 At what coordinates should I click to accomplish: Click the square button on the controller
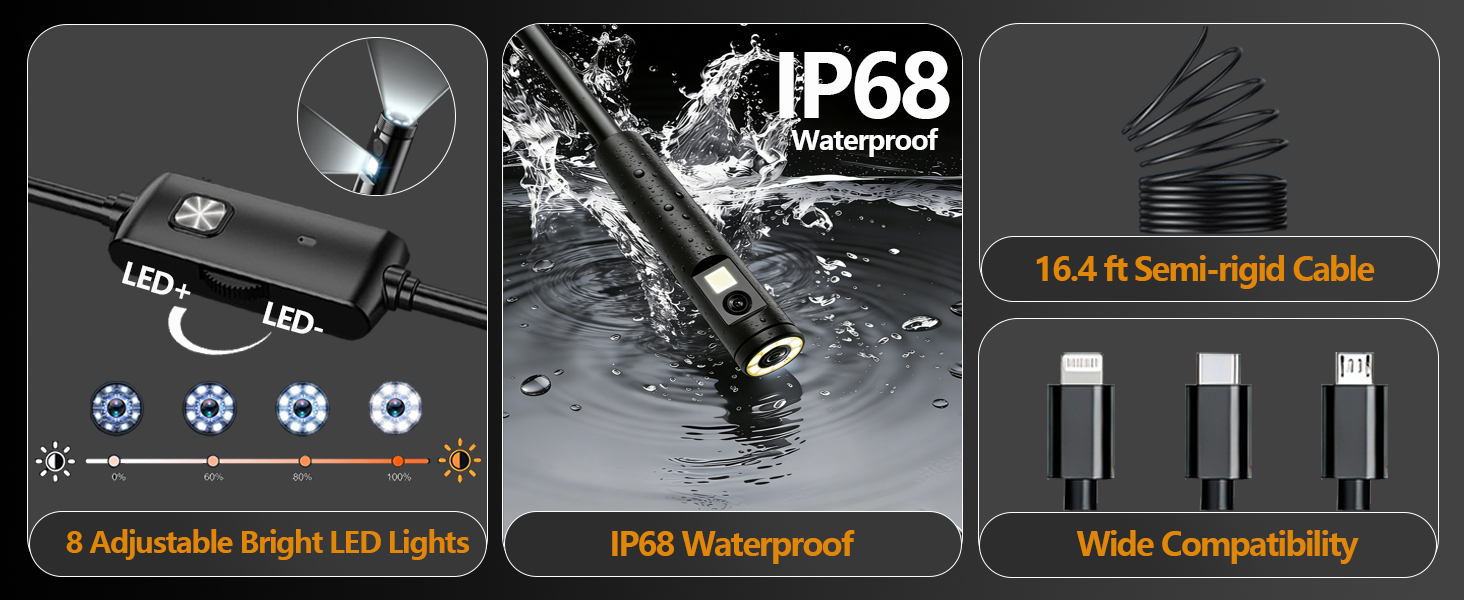coord(201,215)
